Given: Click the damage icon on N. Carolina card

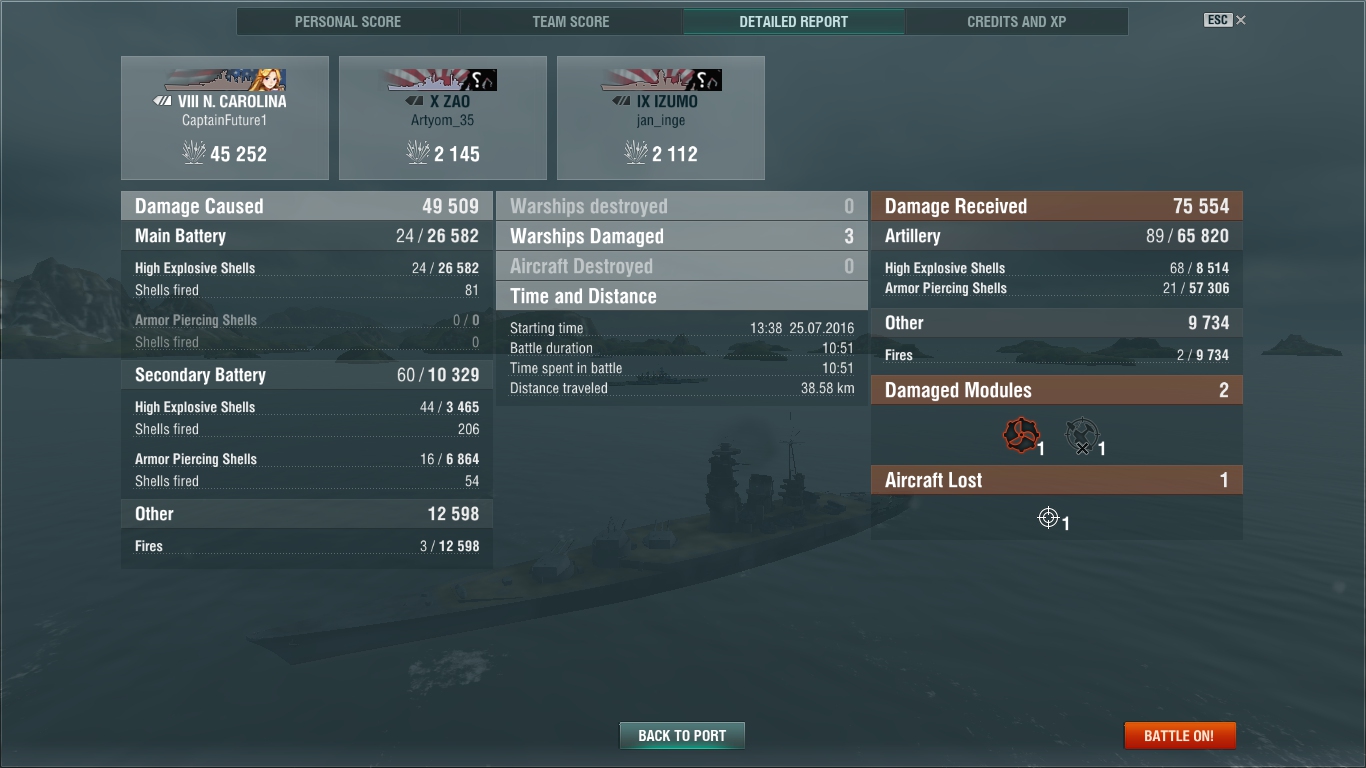Looking at the screenshot, I should coord(194,152).
